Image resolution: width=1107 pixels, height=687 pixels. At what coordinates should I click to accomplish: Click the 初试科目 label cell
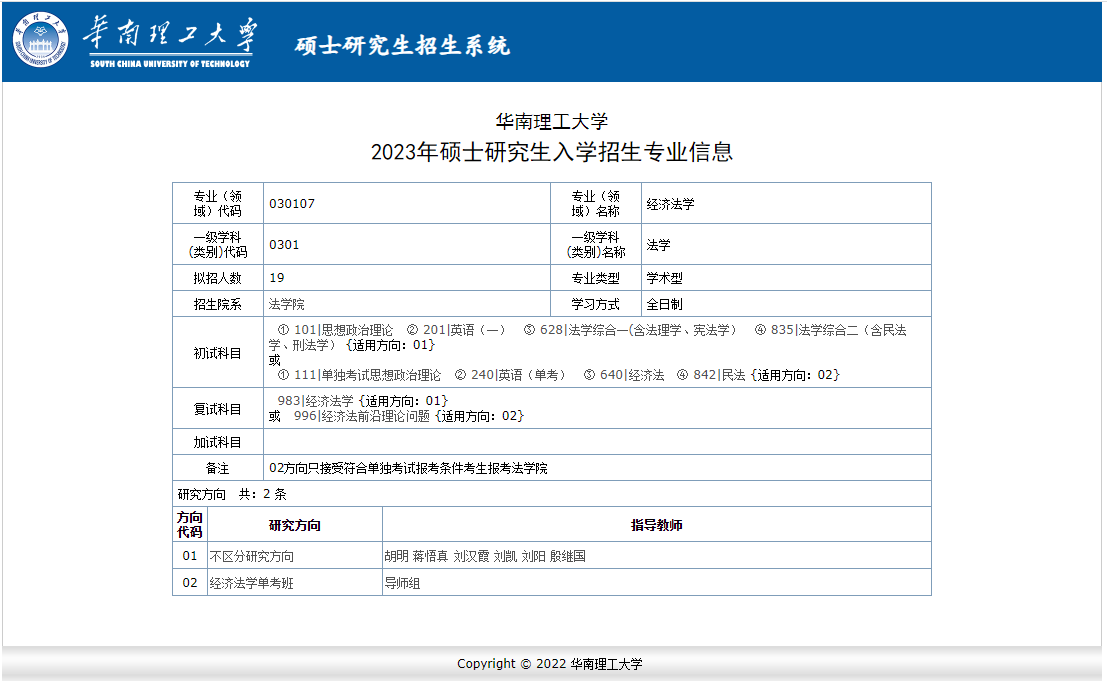click(218, 353)
